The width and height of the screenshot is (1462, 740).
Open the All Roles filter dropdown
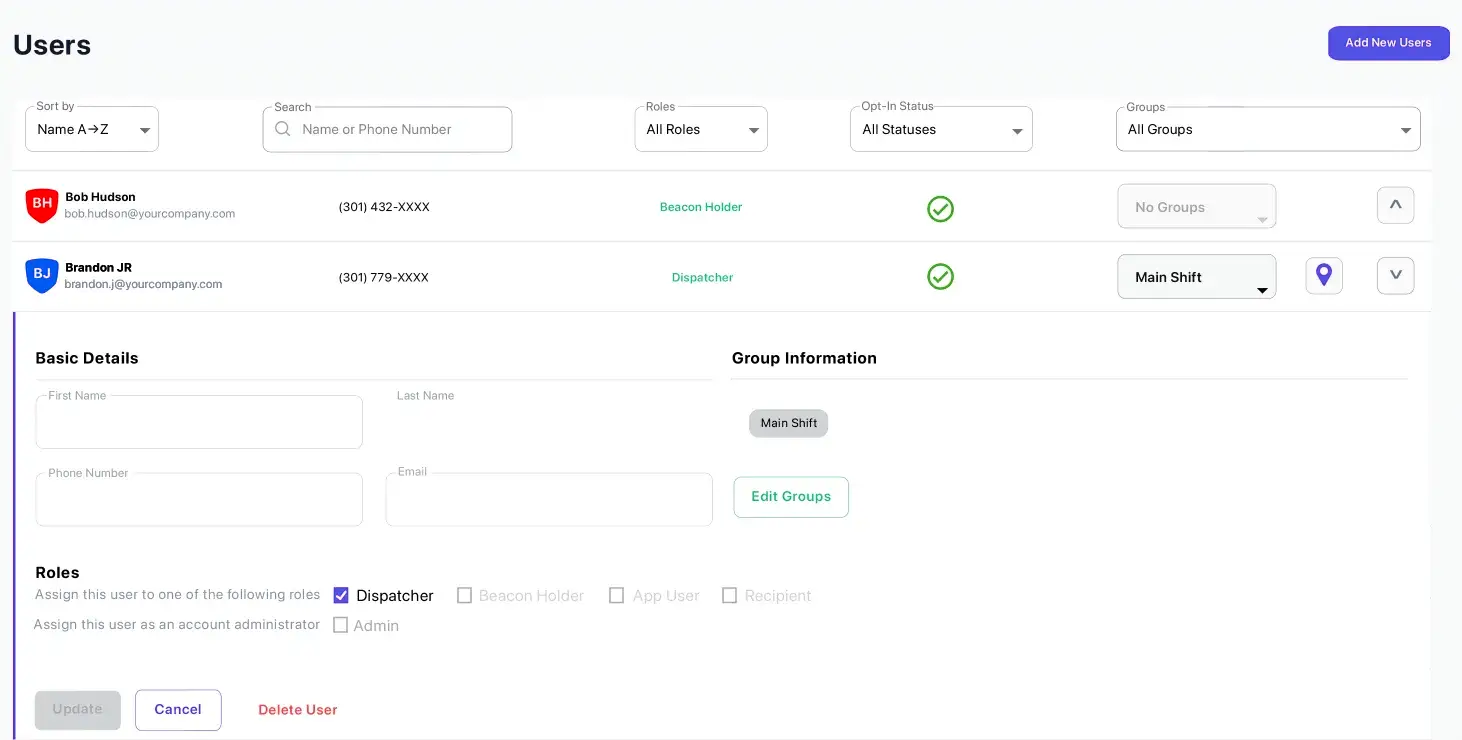pyautogui.click(x=701, y=129)
